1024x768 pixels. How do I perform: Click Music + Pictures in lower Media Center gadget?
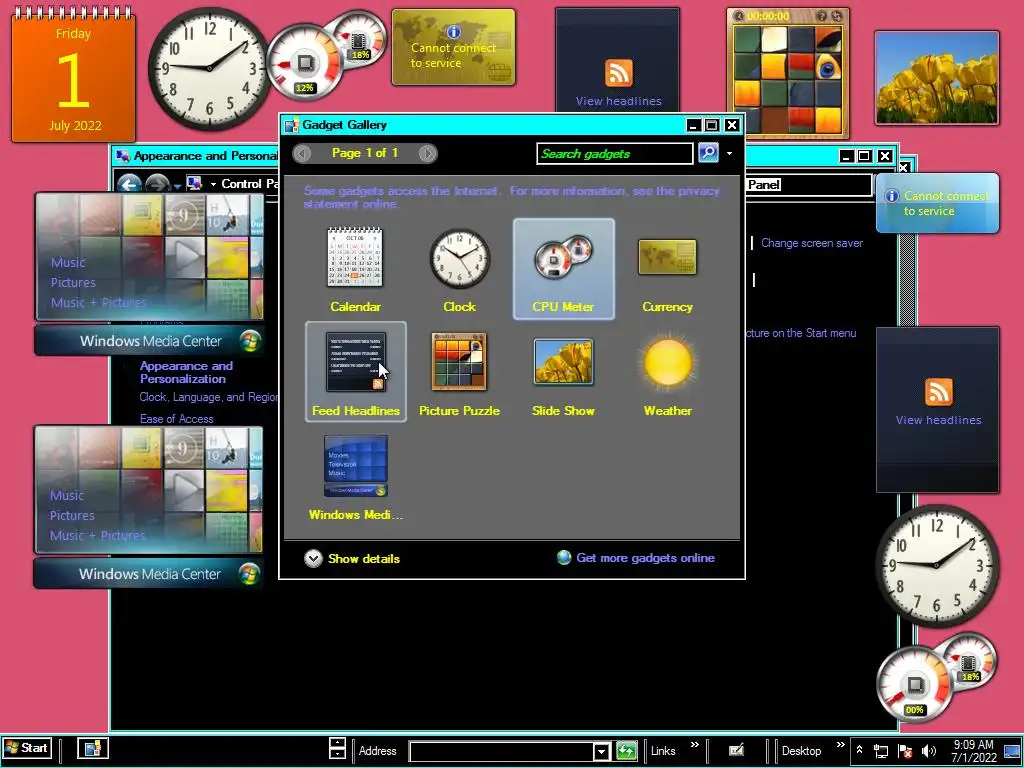(x=98, y=536)
